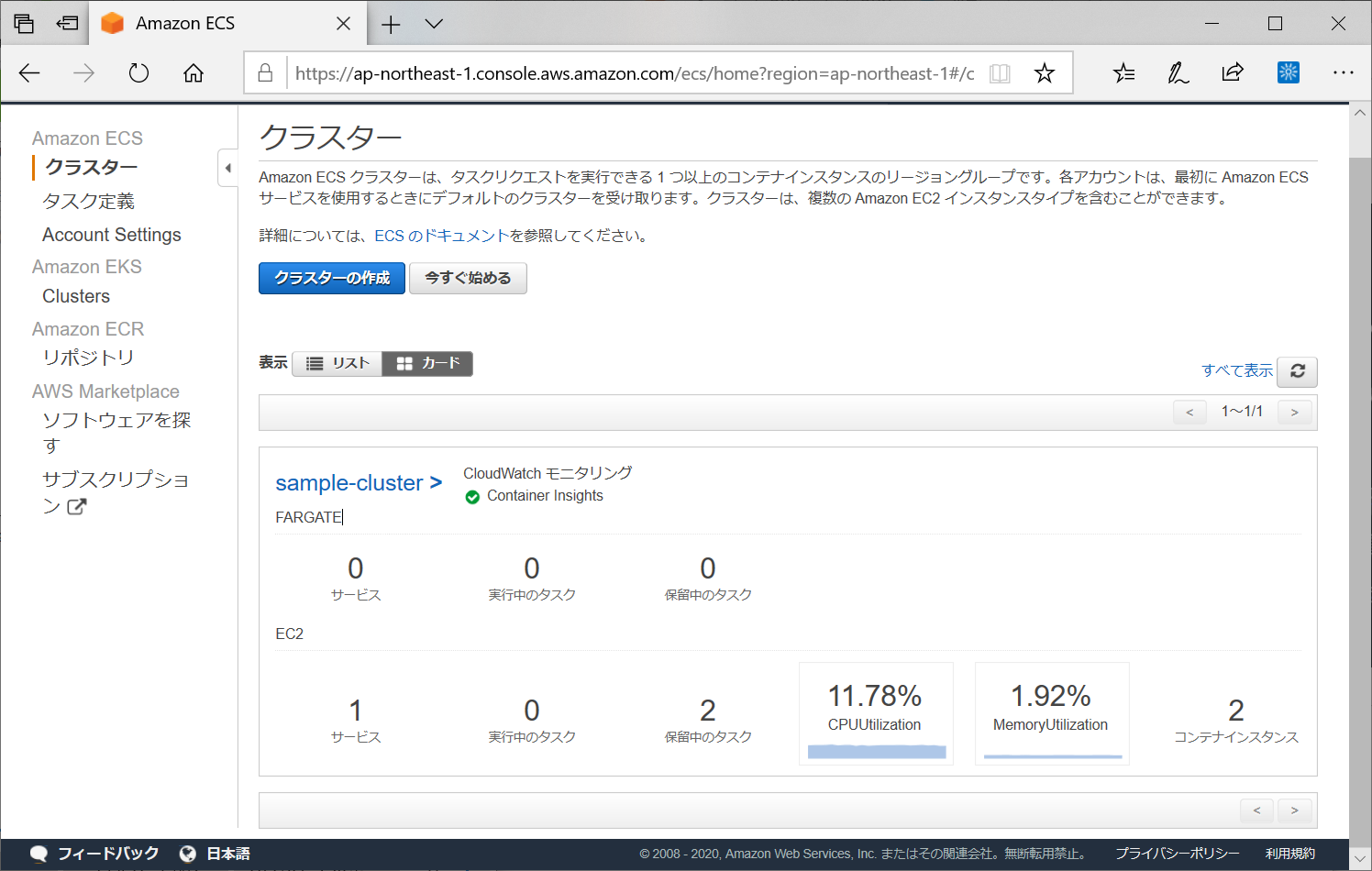Open ソフトウェアを探す marketplace link
Screen dimensions: 1372x871
click(116, 433)
